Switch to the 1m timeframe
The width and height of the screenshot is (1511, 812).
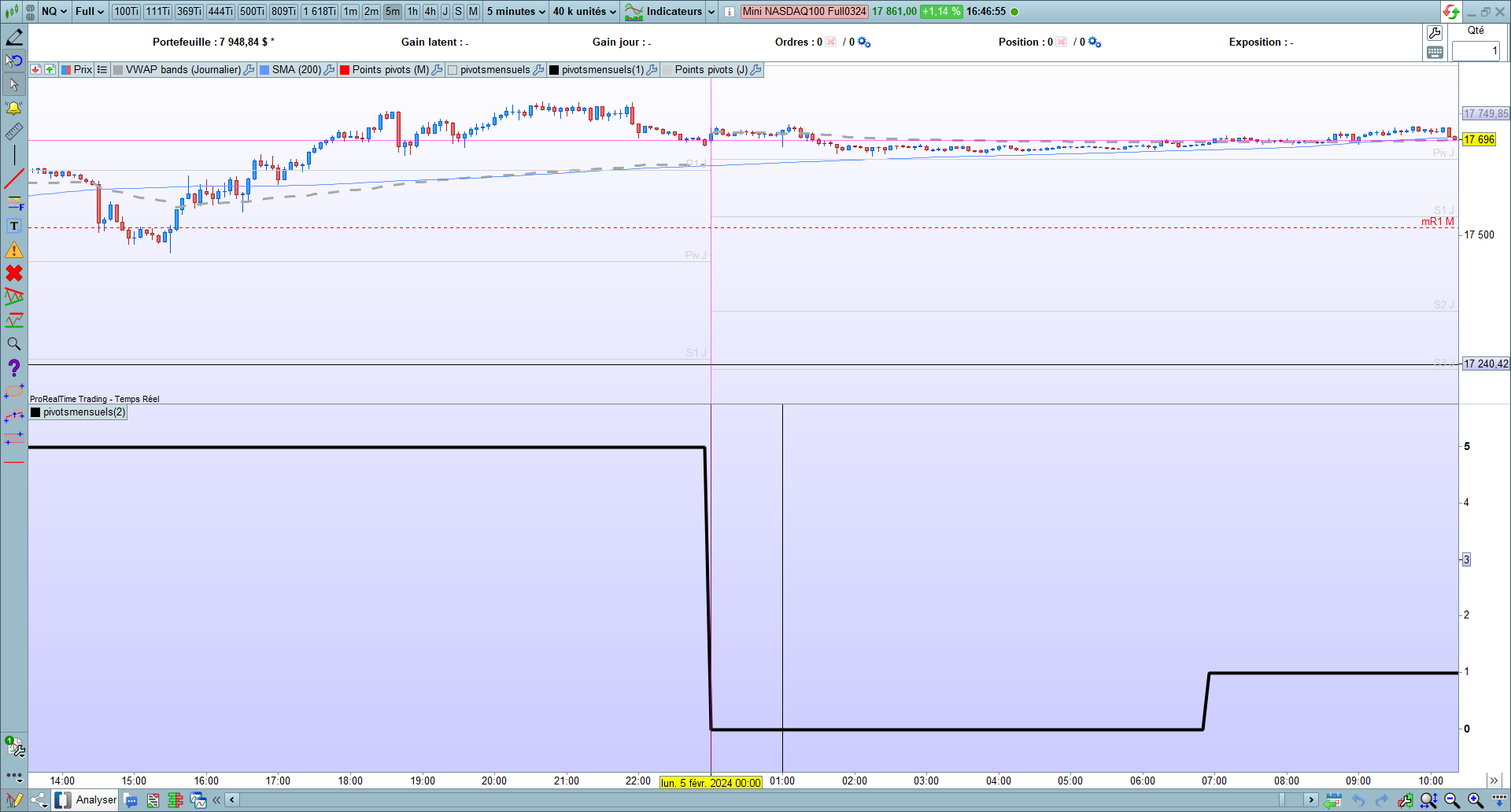coord(350,12)
